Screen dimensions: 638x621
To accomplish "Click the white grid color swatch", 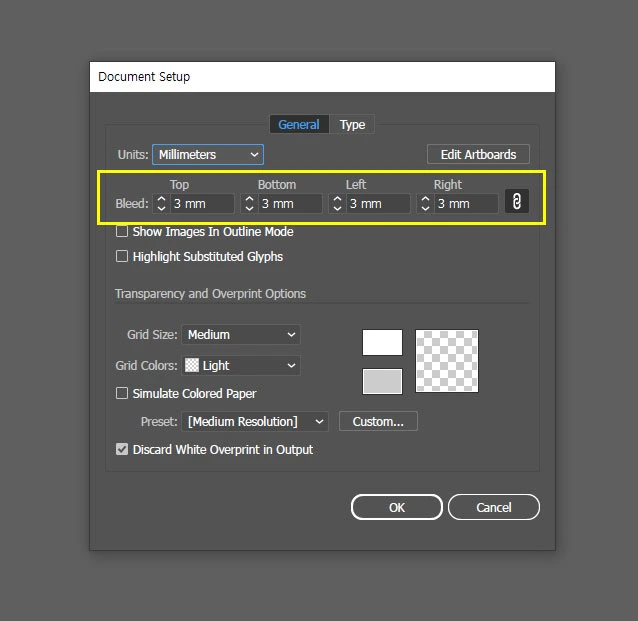I will (382, 342).
